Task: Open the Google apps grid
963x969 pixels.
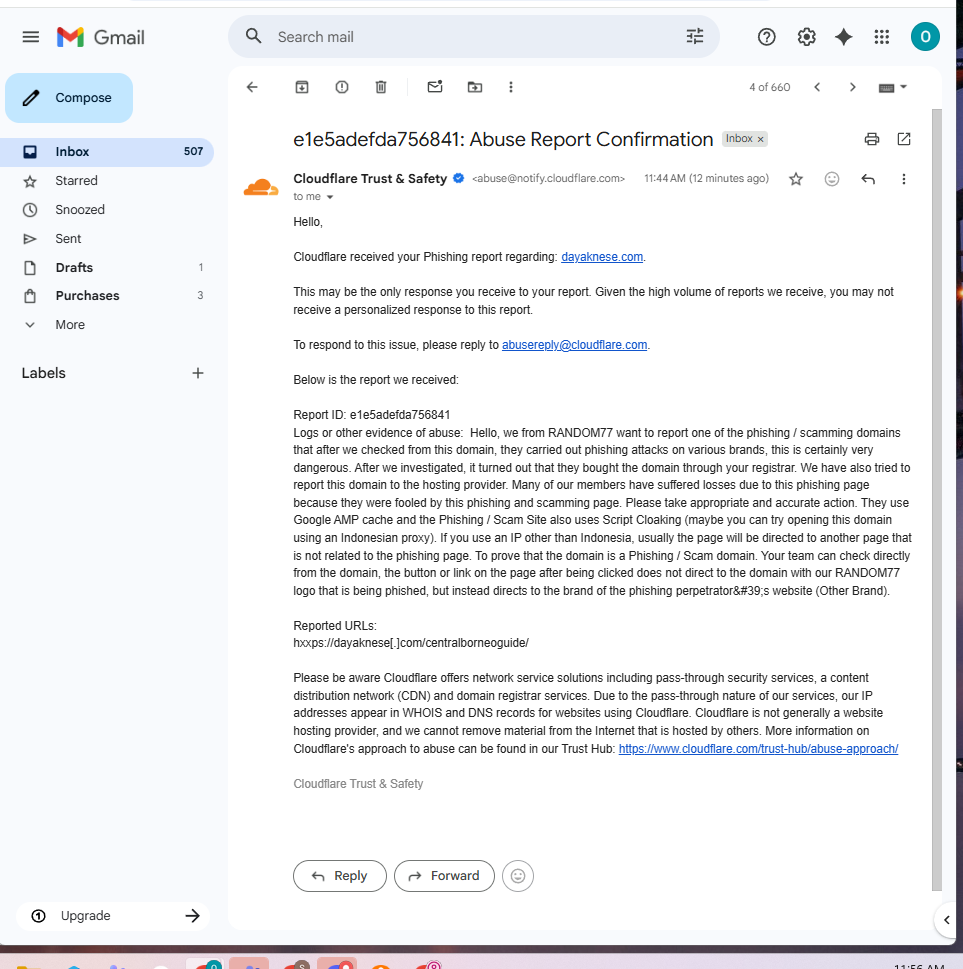Action: click(882, 37)
